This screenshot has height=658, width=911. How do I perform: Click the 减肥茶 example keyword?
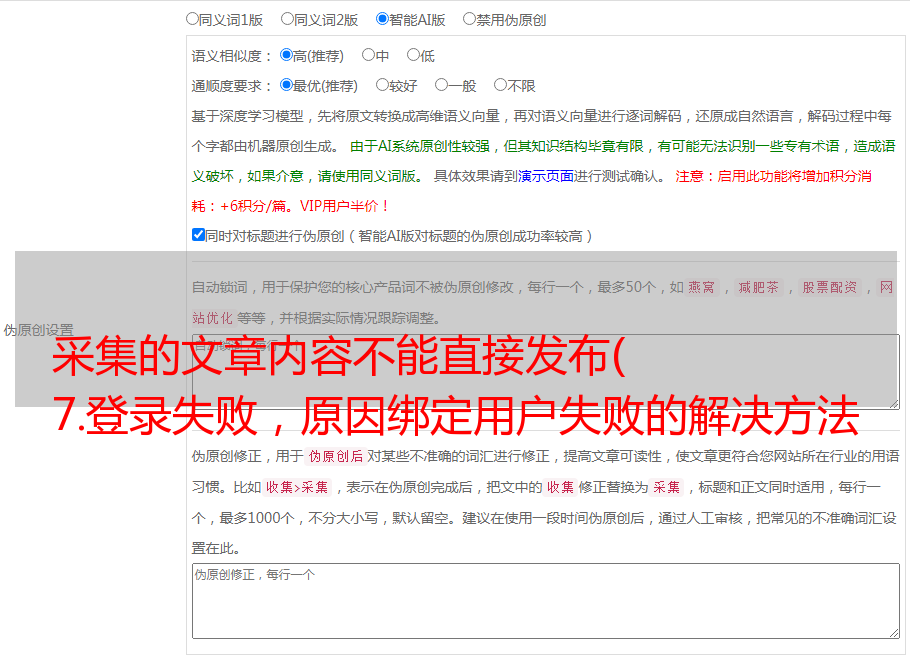pyautogui.click(x=758, y=287)
